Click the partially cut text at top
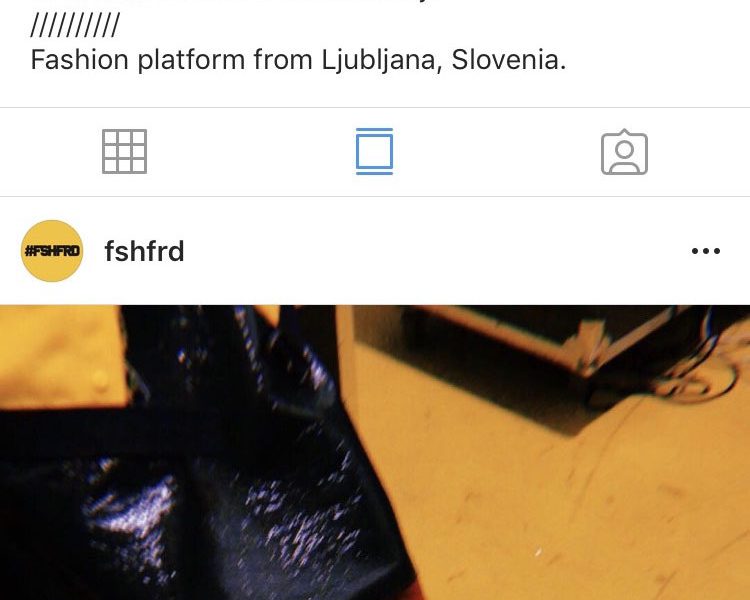The image size is (750, 600). coord(239,2)
